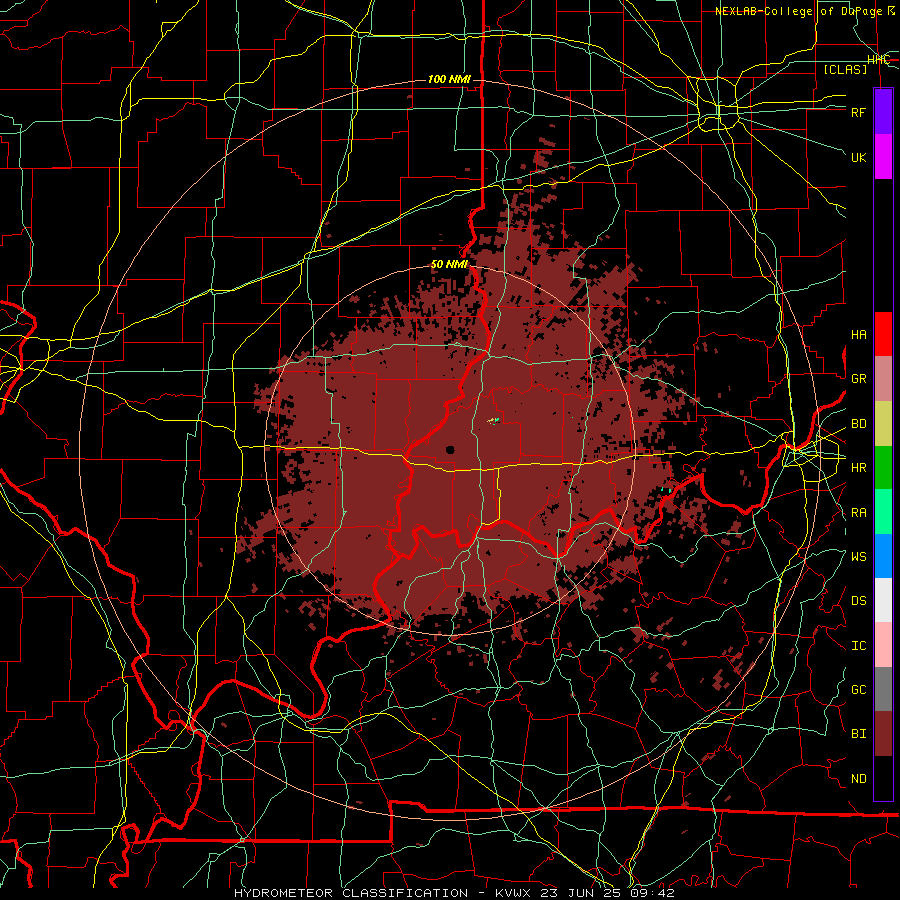Click the Hydrometeor Classification title text

351,893
